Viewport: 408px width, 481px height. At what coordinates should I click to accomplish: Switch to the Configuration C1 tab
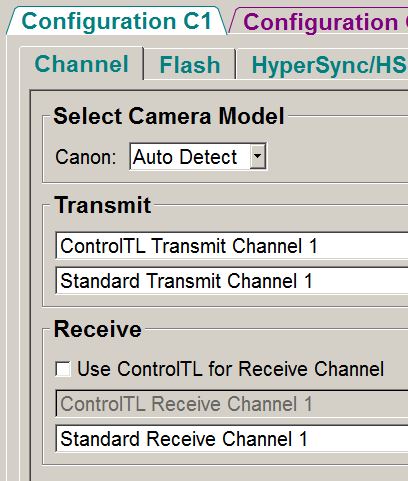pos(117,21)
